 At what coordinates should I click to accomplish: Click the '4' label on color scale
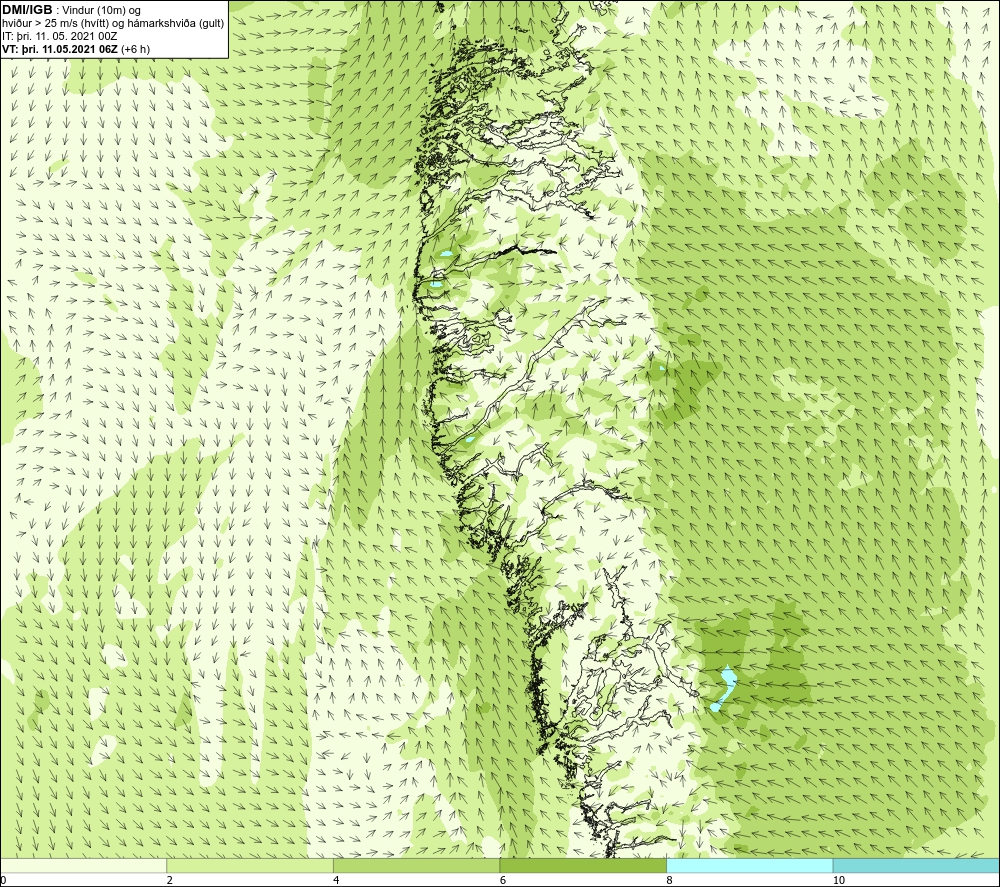click(x=336, y=880)
